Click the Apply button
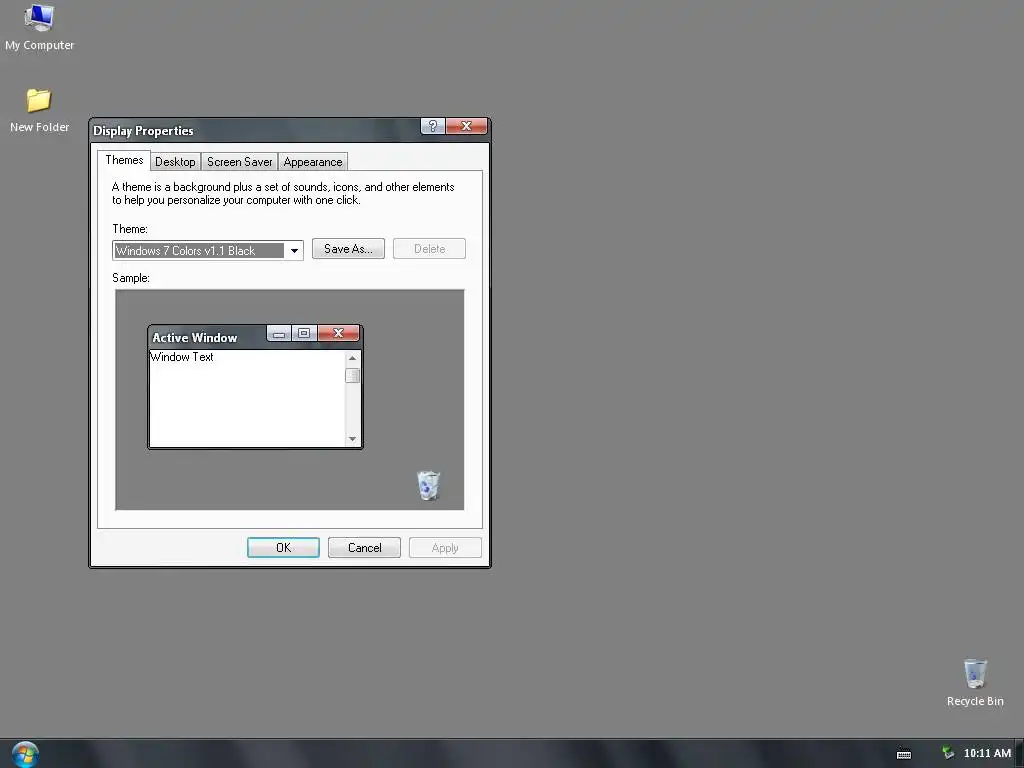Image resolution: width=1024 pixels, height=768 pixels. click(445, 547)
